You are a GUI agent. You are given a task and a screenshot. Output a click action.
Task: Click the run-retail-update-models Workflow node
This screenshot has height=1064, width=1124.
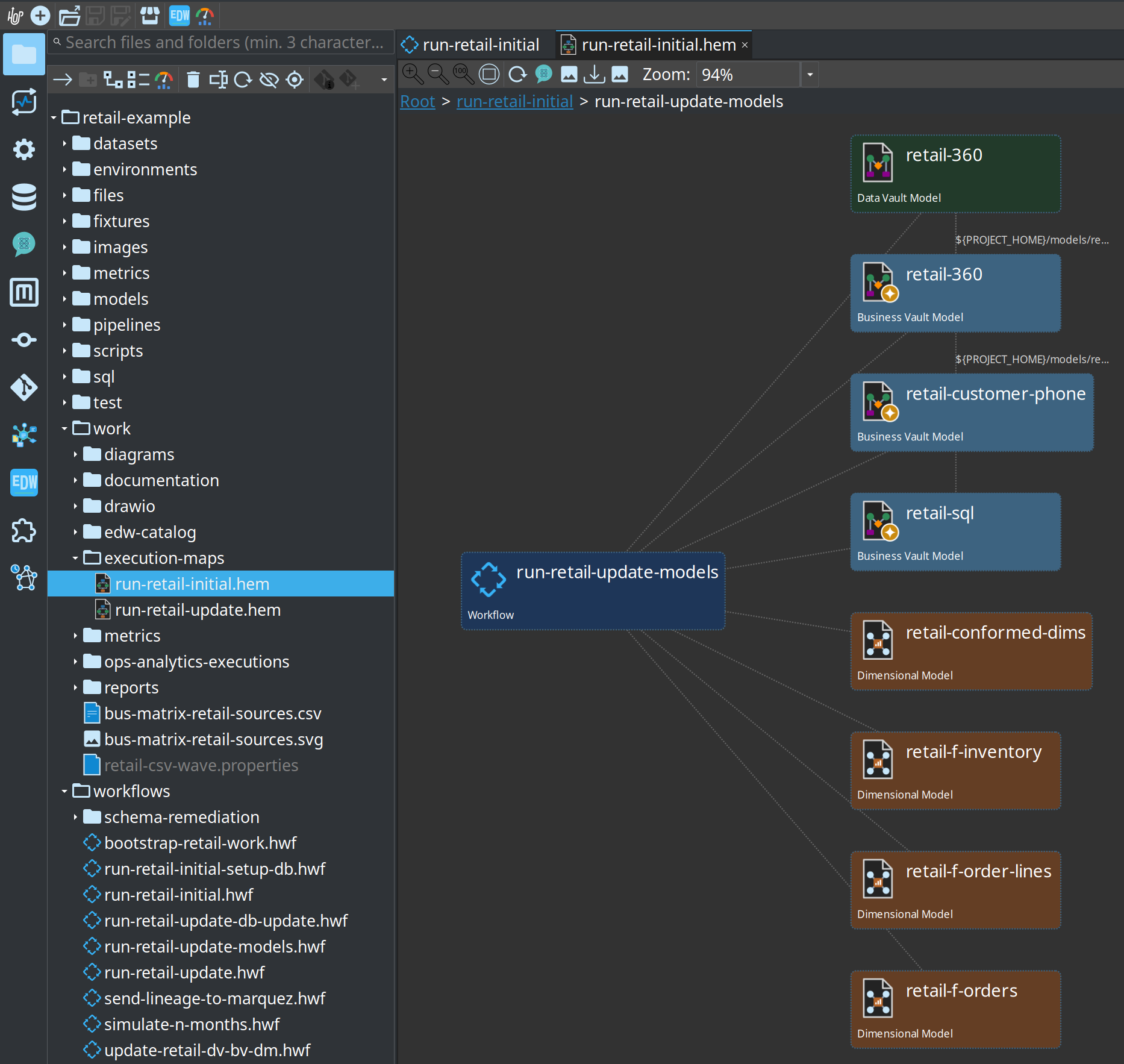(x=593, y=591)
